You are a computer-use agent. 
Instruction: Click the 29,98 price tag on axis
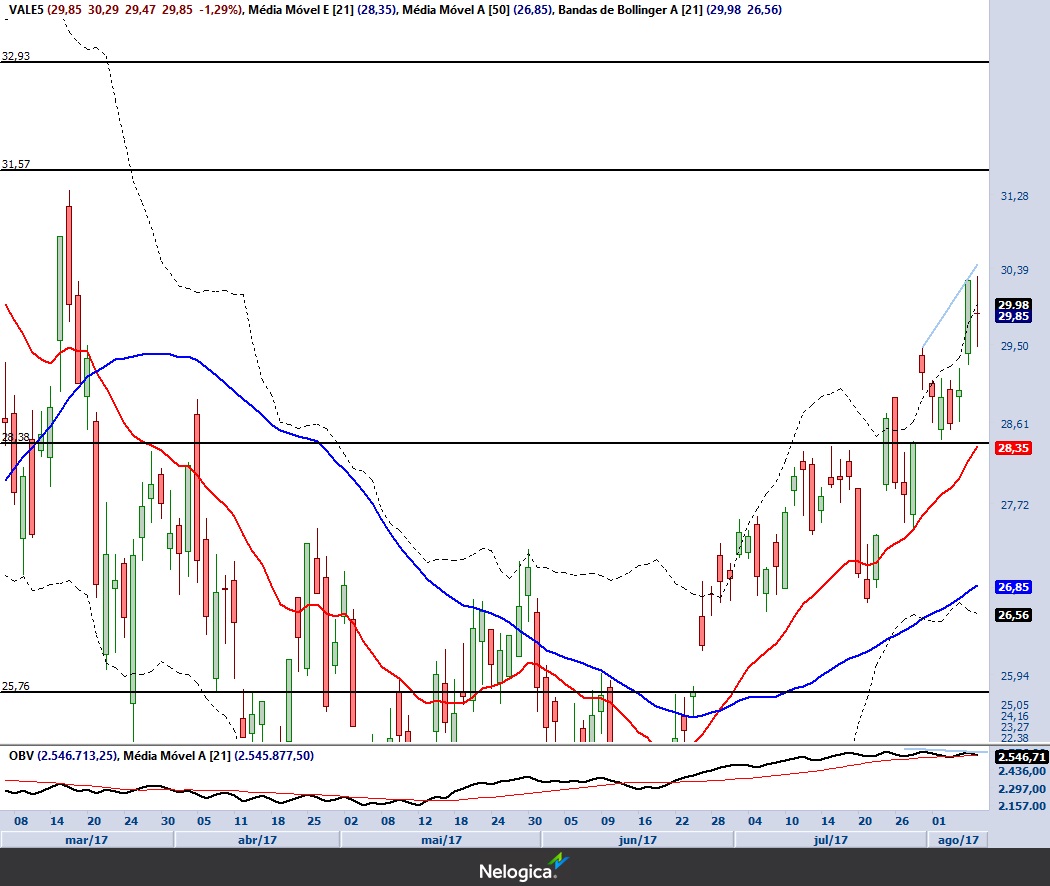point(1013,305)
